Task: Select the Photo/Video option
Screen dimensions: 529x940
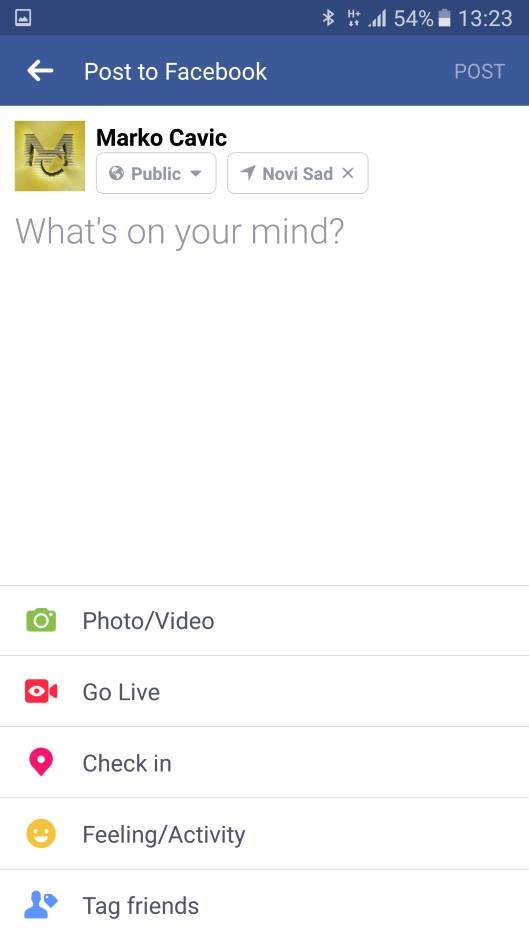Action: (264, 620)
